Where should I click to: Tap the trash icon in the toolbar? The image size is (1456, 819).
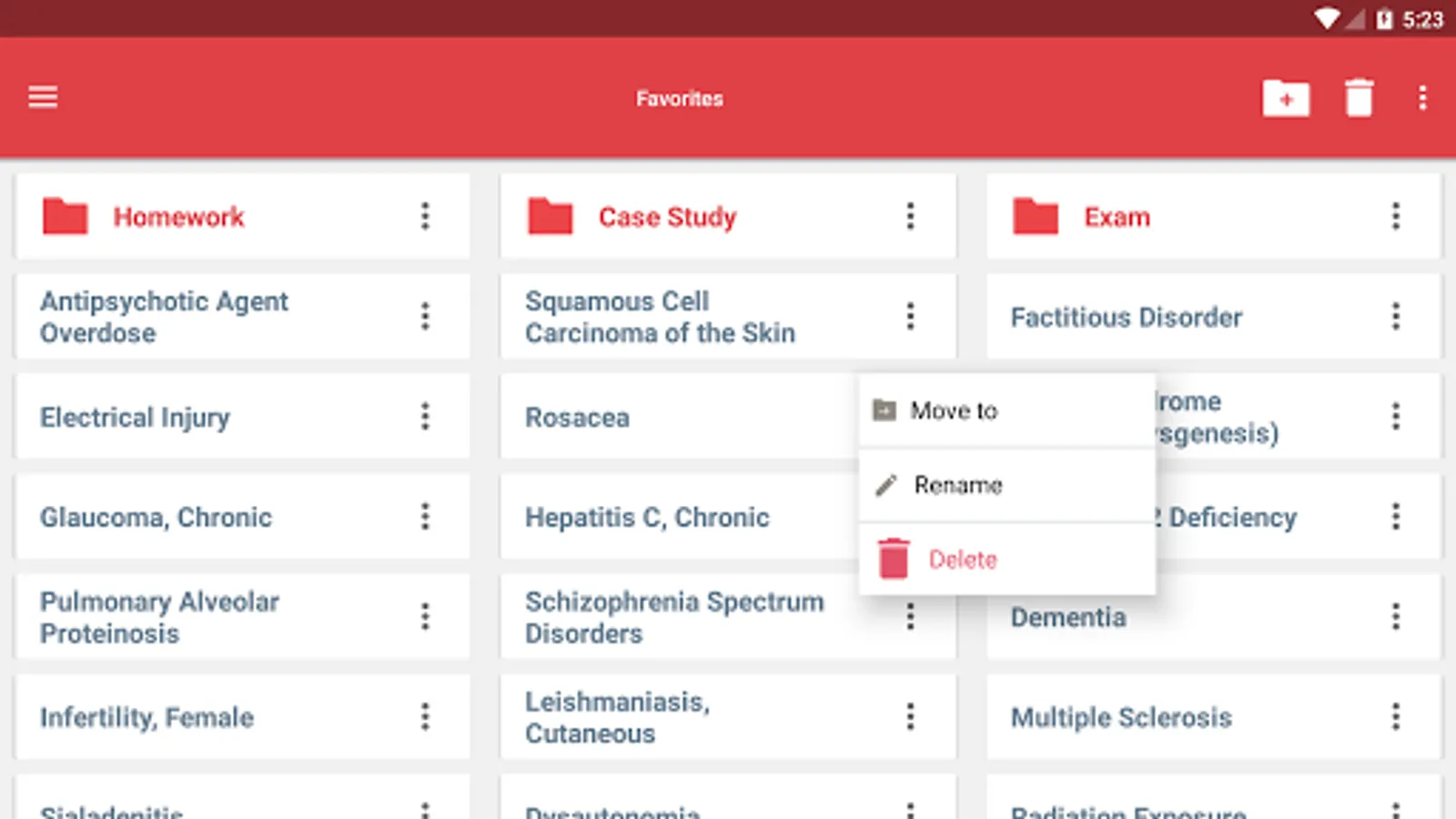click(1359, 98)
